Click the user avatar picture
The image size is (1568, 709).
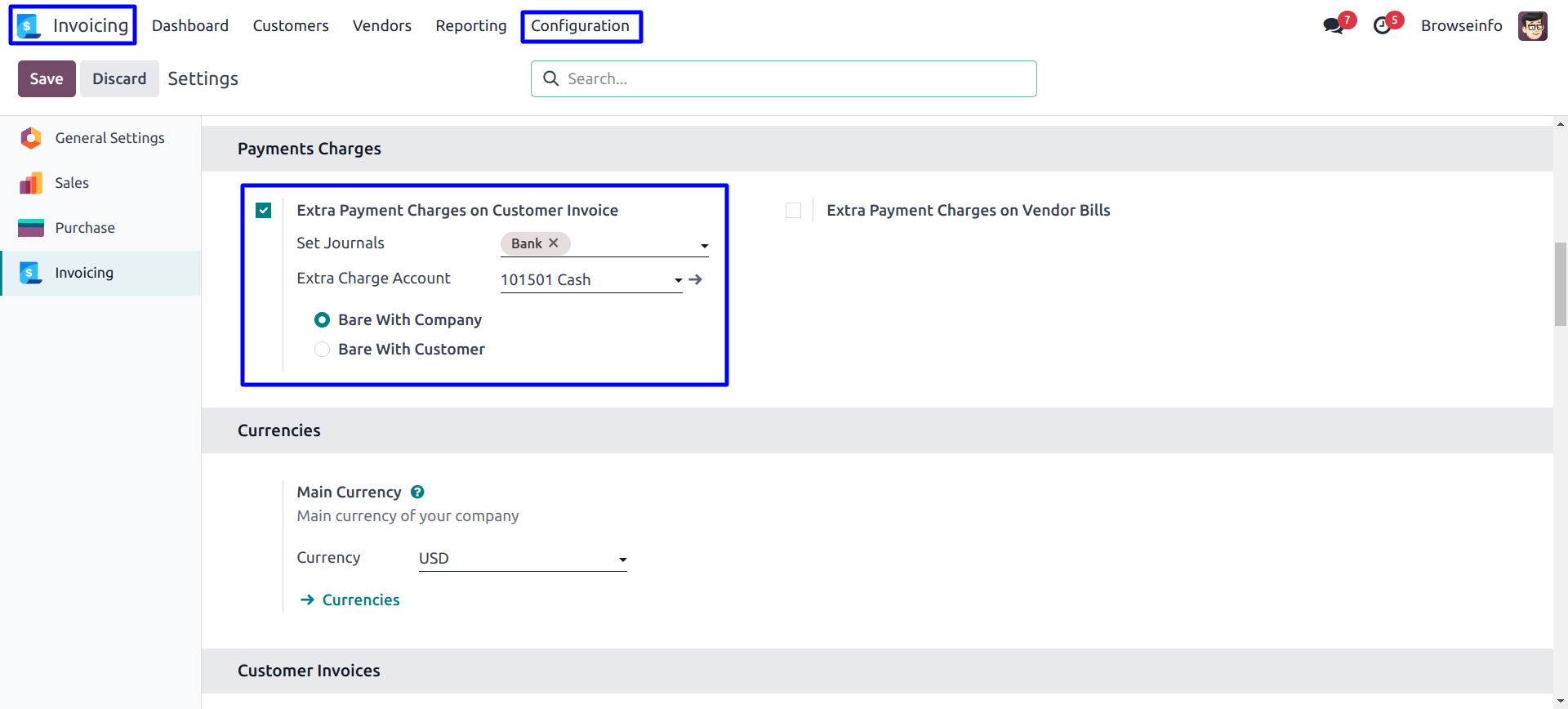(1533, 26)
